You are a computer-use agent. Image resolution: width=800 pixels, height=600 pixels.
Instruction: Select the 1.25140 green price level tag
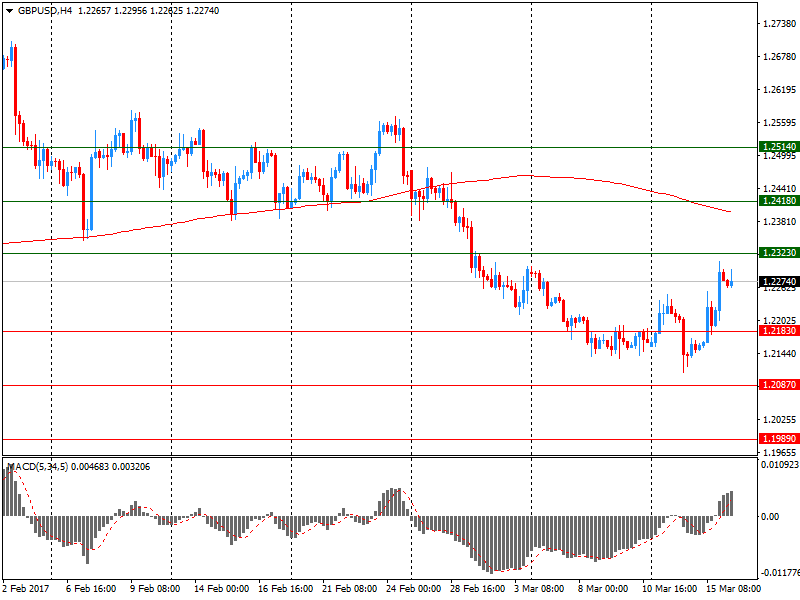777,146
